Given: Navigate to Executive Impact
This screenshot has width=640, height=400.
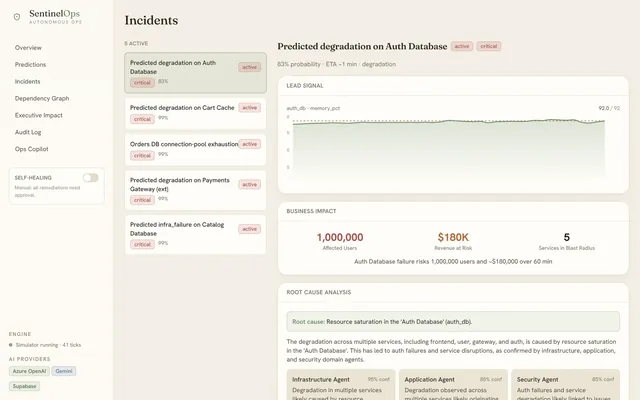Looking at the screenshot, I should [x=38, y=115].
